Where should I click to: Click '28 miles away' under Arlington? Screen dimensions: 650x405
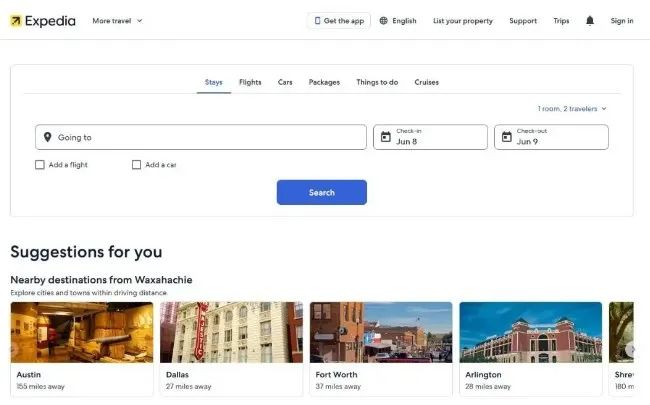point(488,386)
